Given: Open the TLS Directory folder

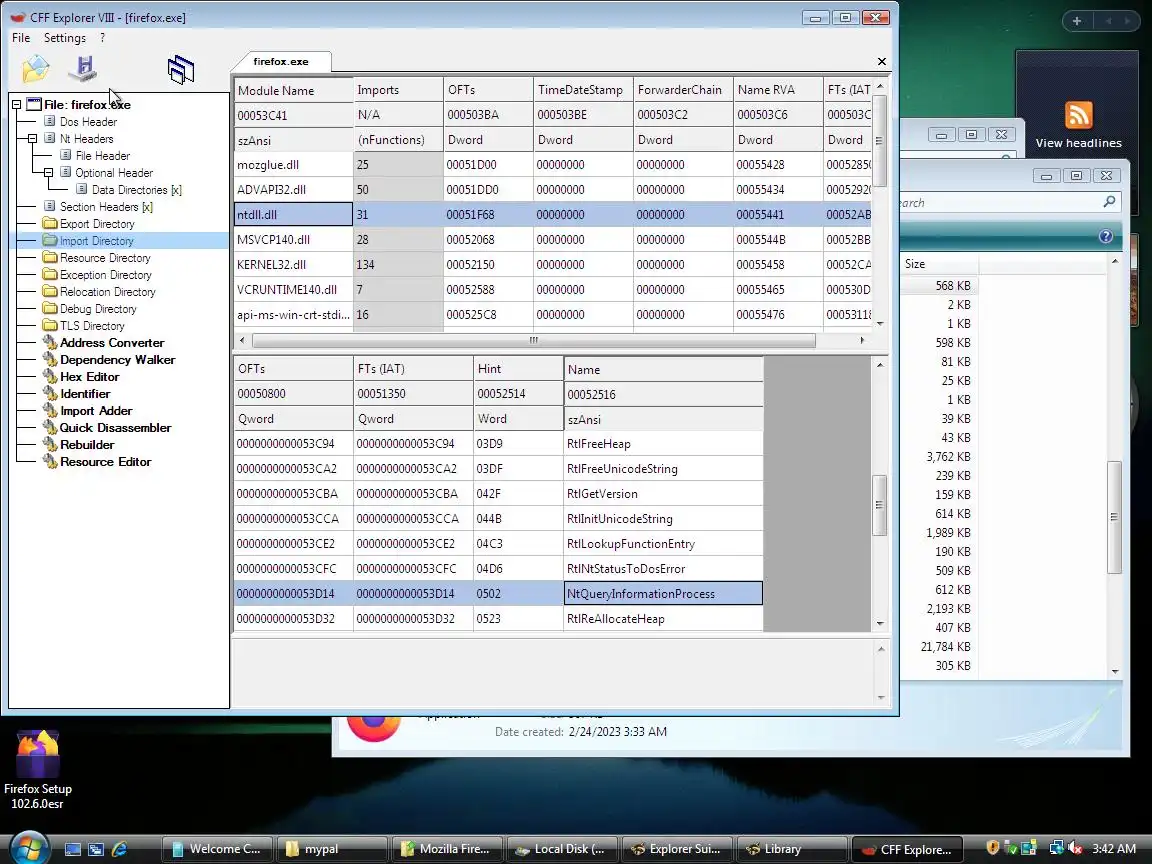Looking at the screenshot, I should (93, 325).
